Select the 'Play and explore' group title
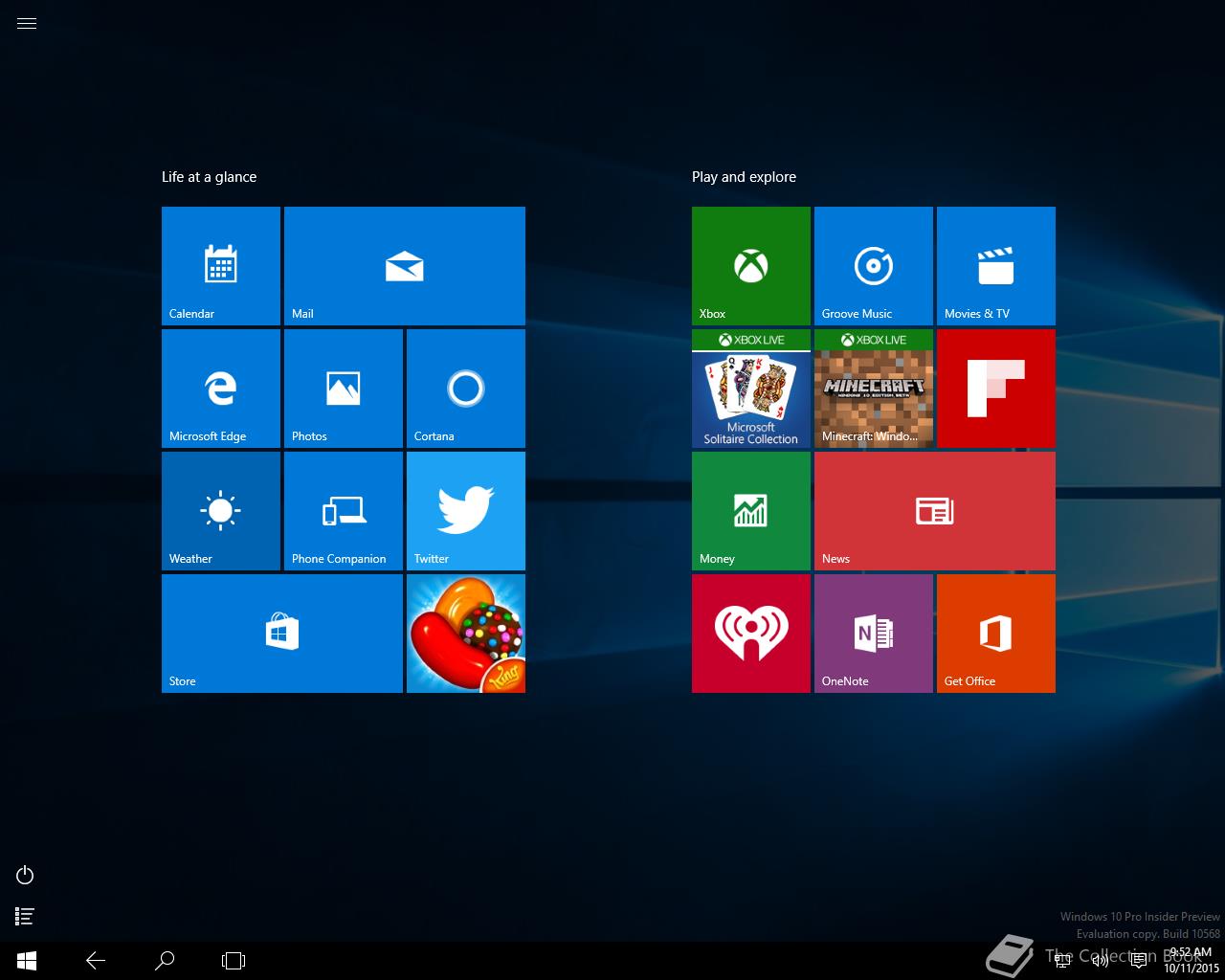Image resolution: width=1225 pixels, height=980 pixels. (744, 177)
